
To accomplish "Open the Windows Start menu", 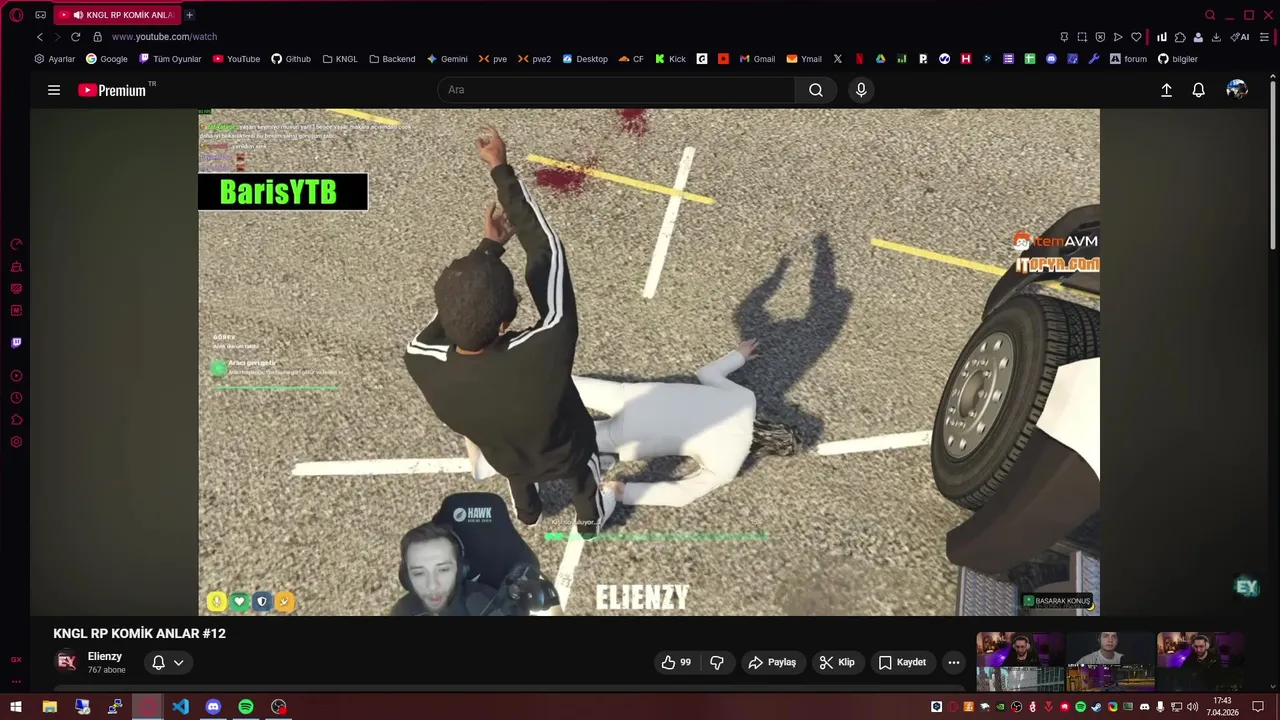I will (16, 707).
